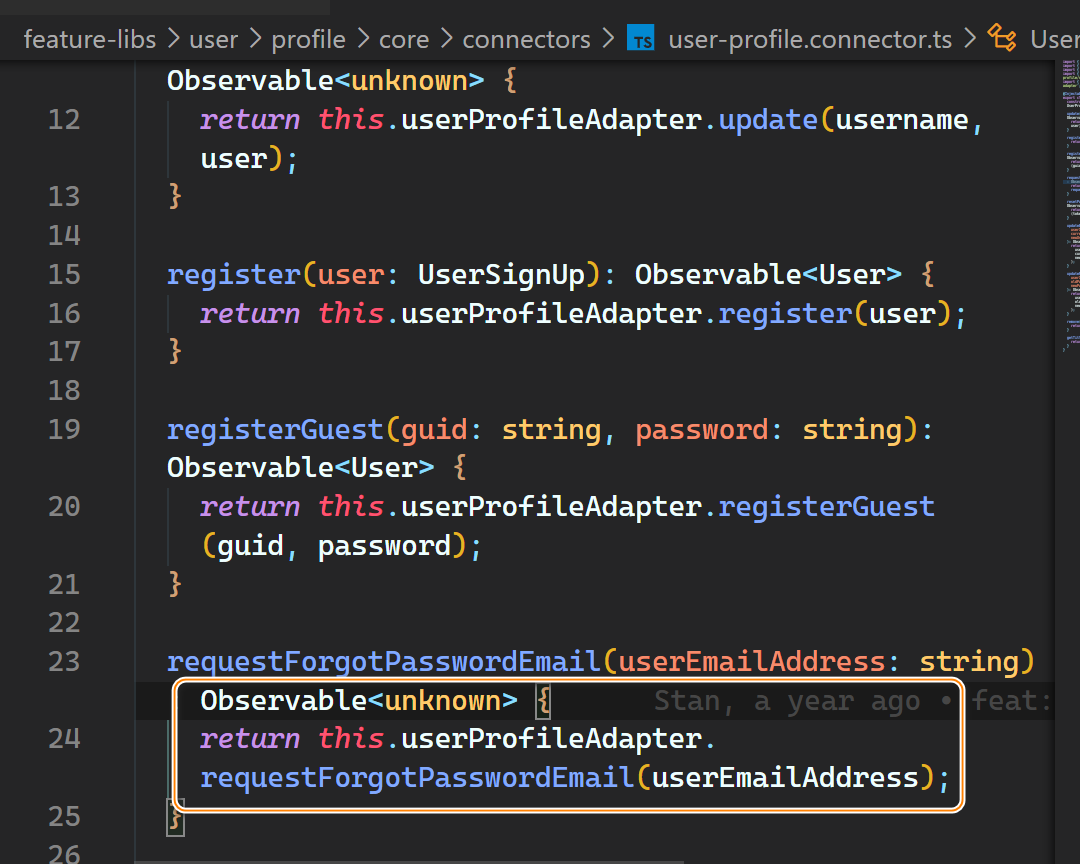Open the feature-libs breadcrumb segment
The image size is (1080, 864).
point(90,39)
